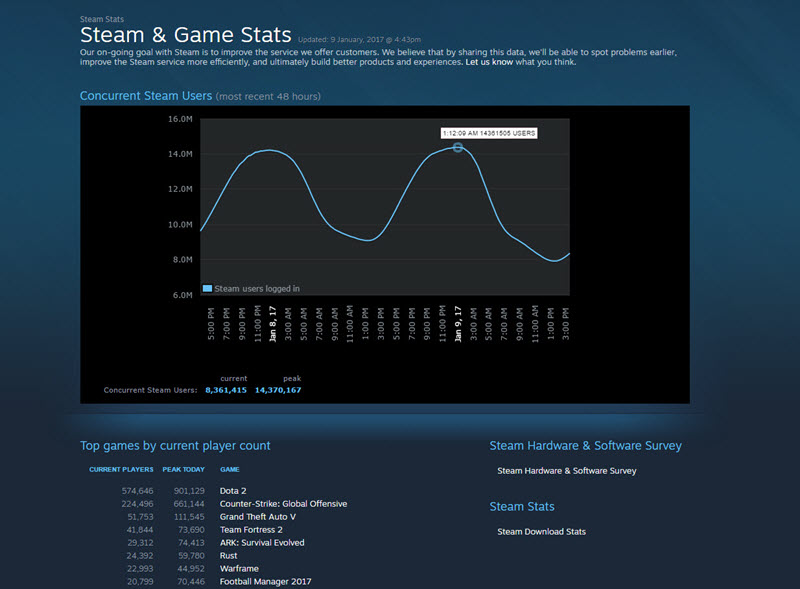Click the 8.0M y-axis label
The image size is (800, 589).
183,260
